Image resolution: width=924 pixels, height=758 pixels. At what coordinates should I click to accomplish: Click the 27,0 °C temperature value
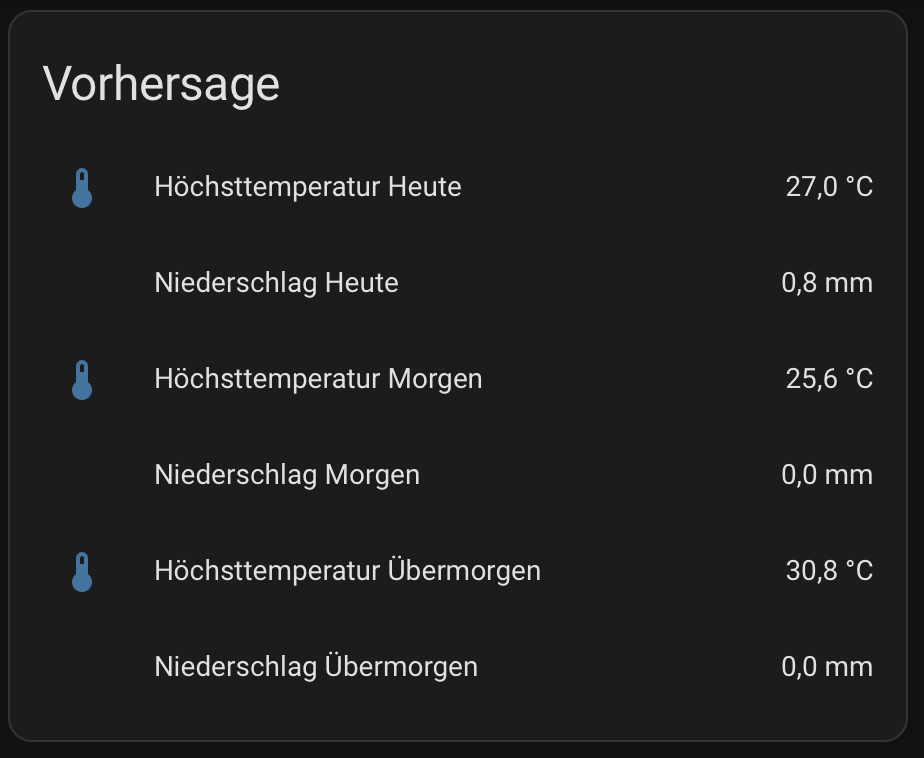829,187
